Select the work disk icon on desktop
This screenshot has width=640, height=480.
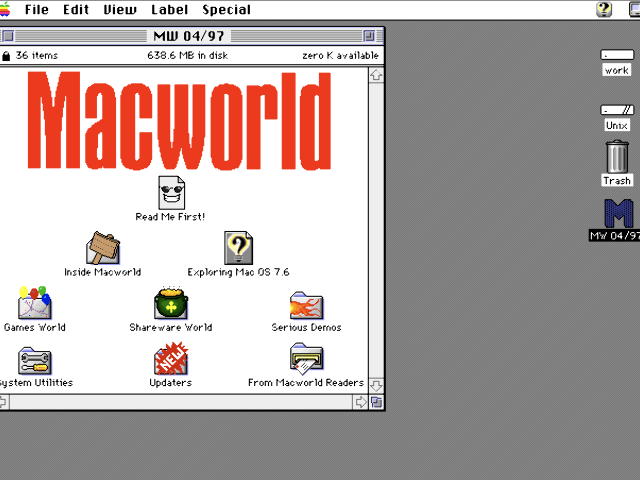tap(617, 54)
